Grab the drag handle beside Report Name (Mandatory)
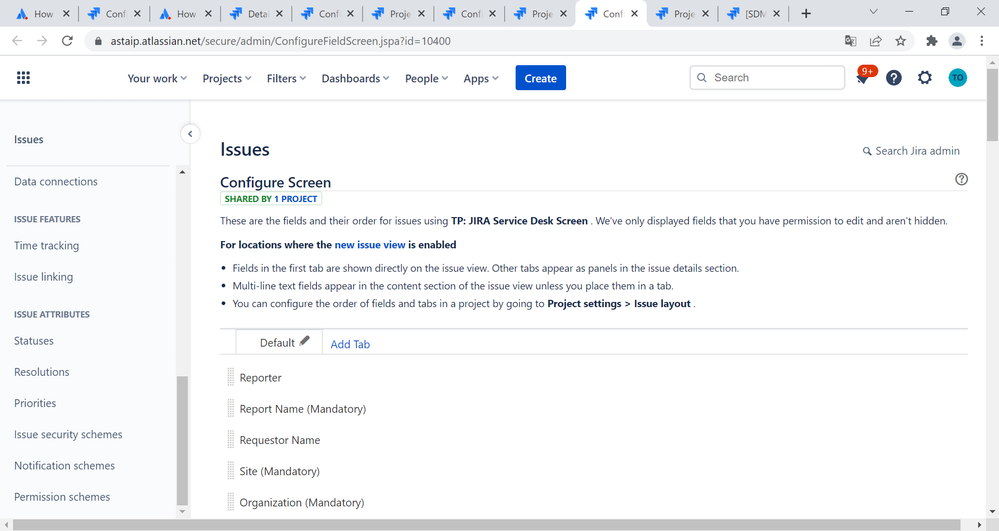The width and height of the screenshot is (999, 531). (x=231, y=409)
